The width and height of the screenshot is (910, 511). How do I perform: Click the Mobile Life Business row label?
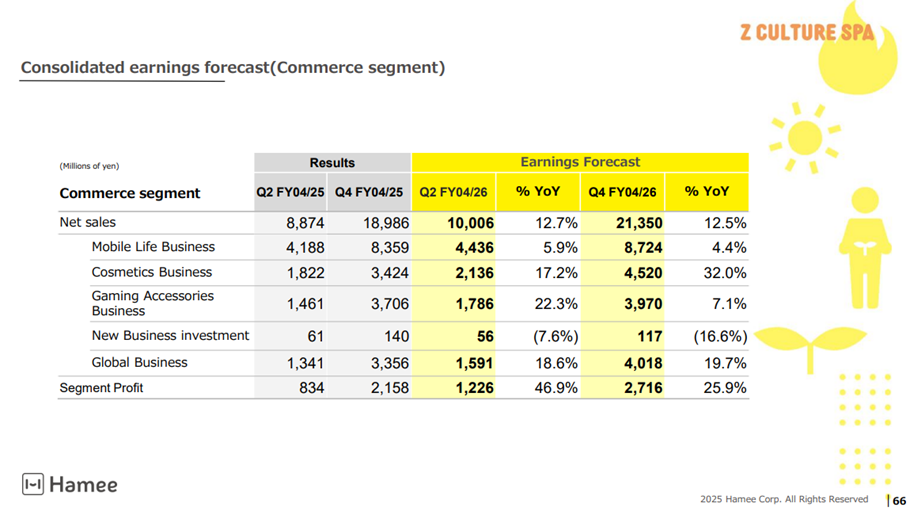tap(153, 247)
